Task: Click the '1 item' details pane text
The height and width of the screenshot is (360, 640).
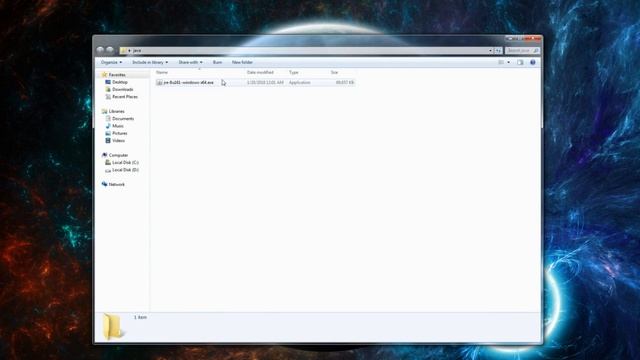Action: coord(140,317)
